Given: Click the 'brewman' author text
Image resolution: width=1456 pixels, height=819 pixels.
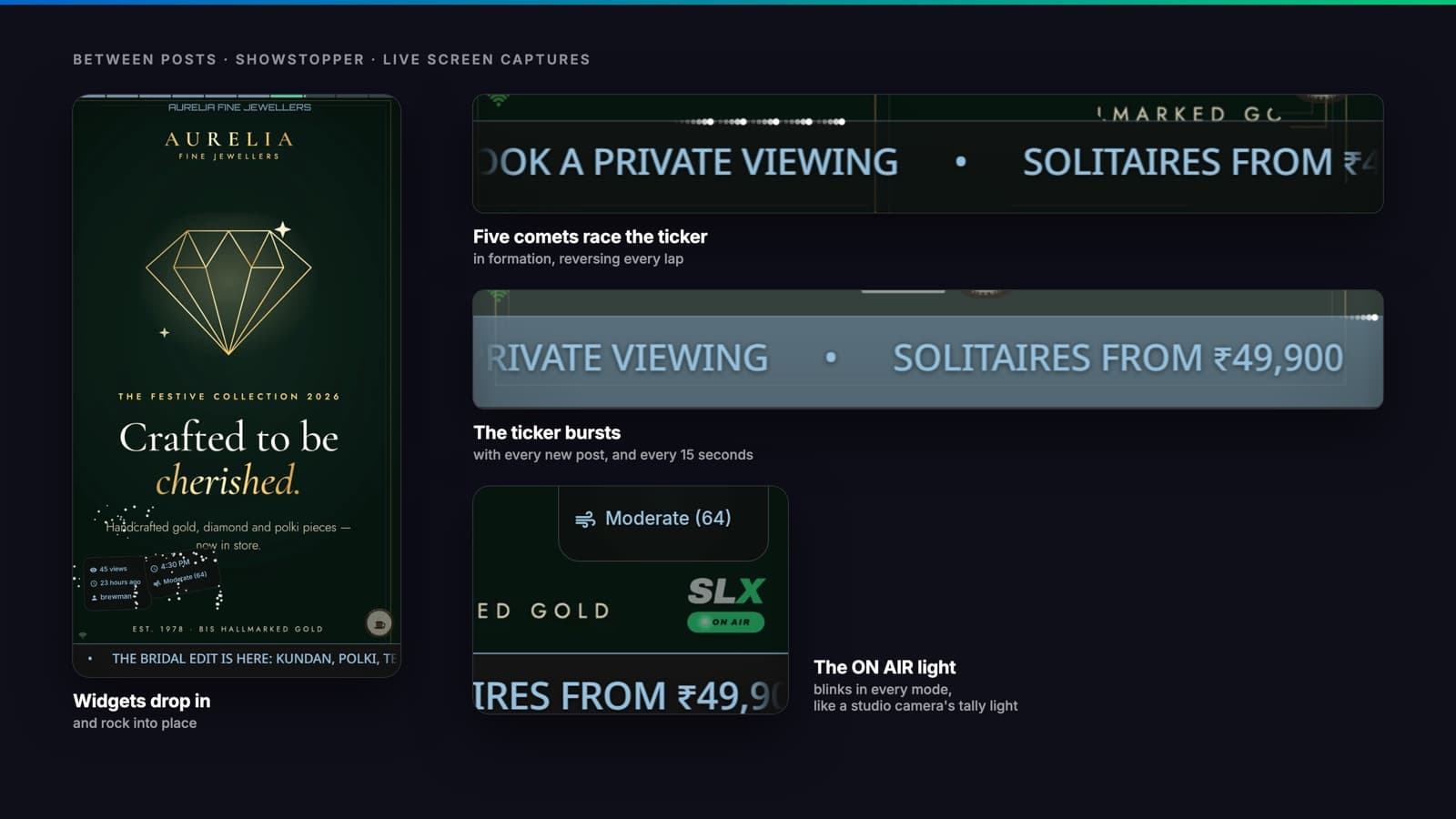Looking at the screenshot, I should (116, 598).
